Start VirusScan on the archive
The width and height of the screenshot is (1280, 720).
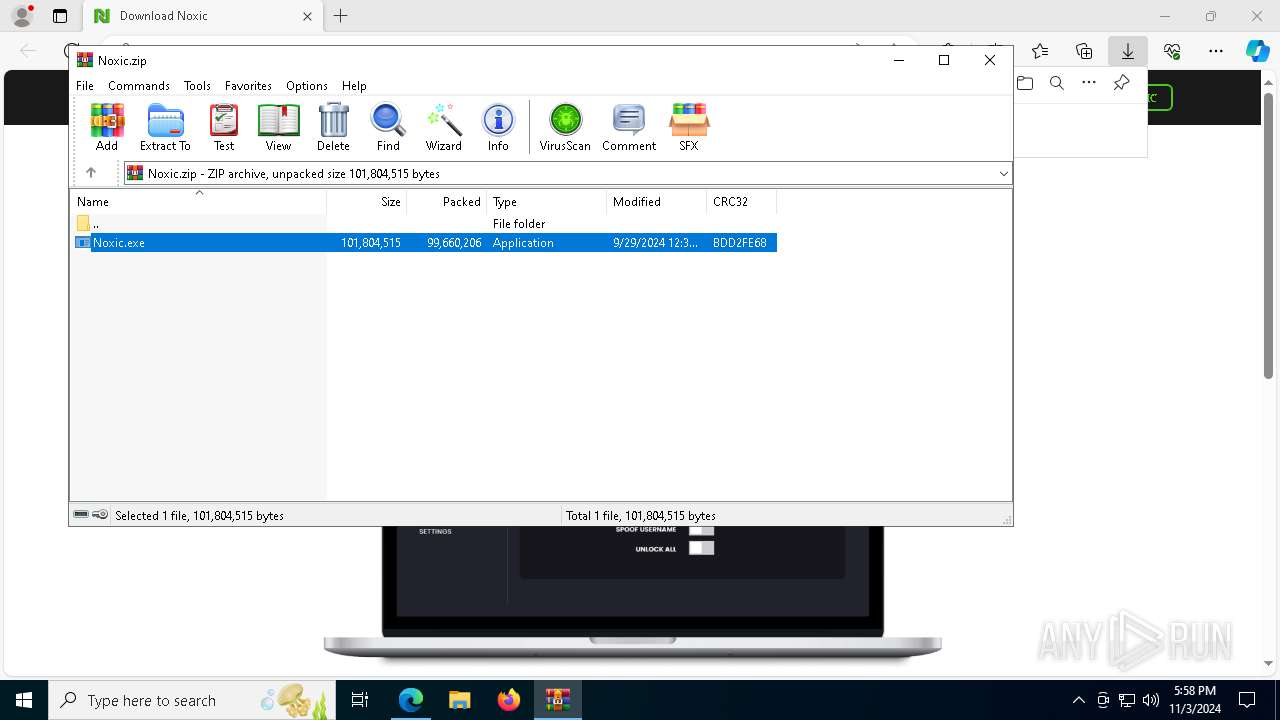[x=565, y=127]
